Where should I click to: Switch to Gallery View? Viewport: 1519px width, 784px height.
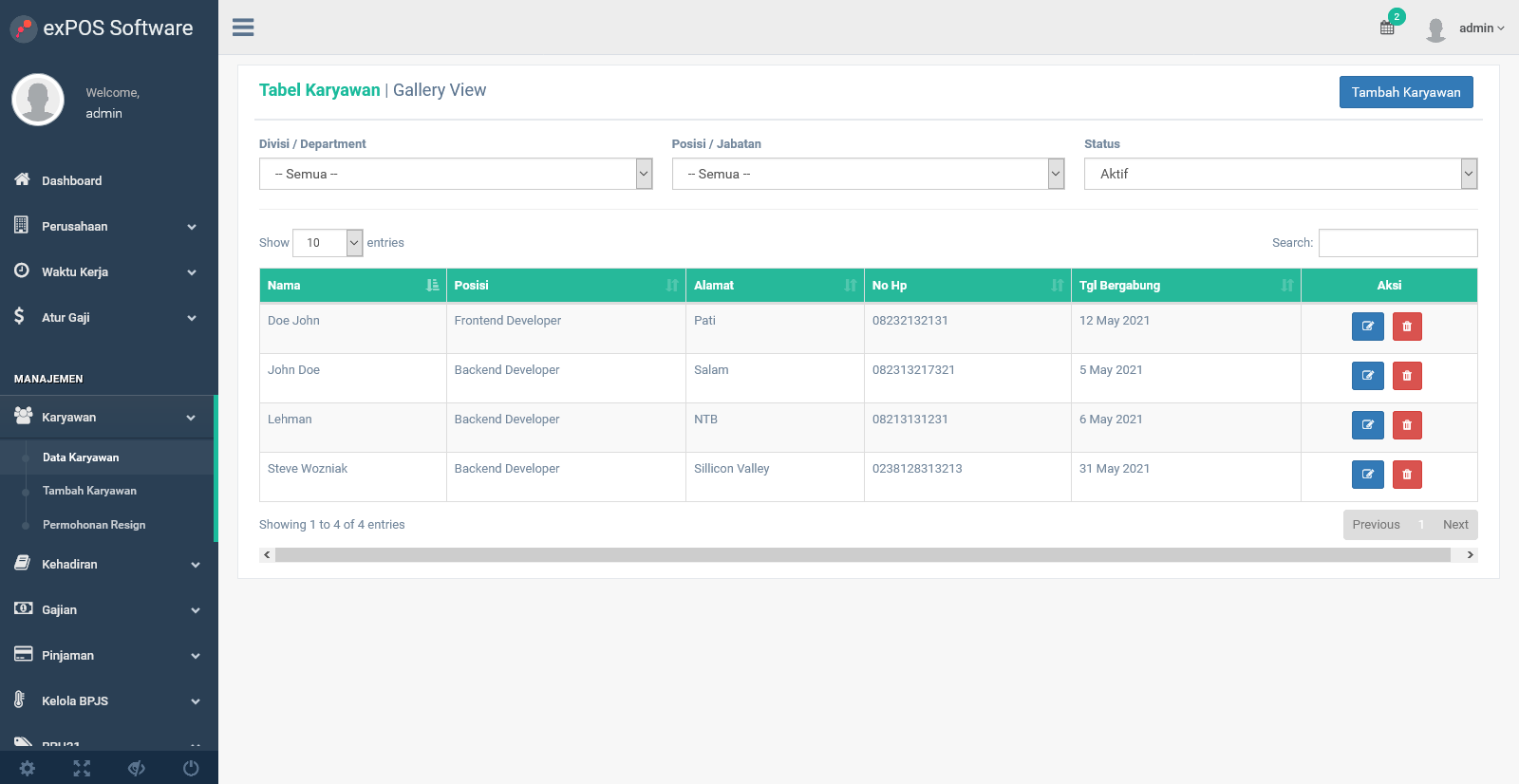(x=440, y=90)
